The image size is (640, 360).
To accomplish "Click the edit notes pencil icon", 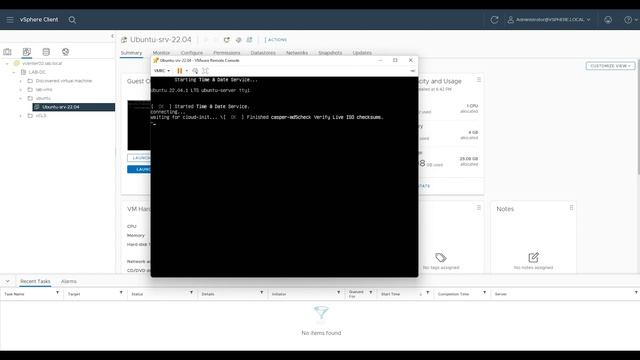I will pos(533,257).
